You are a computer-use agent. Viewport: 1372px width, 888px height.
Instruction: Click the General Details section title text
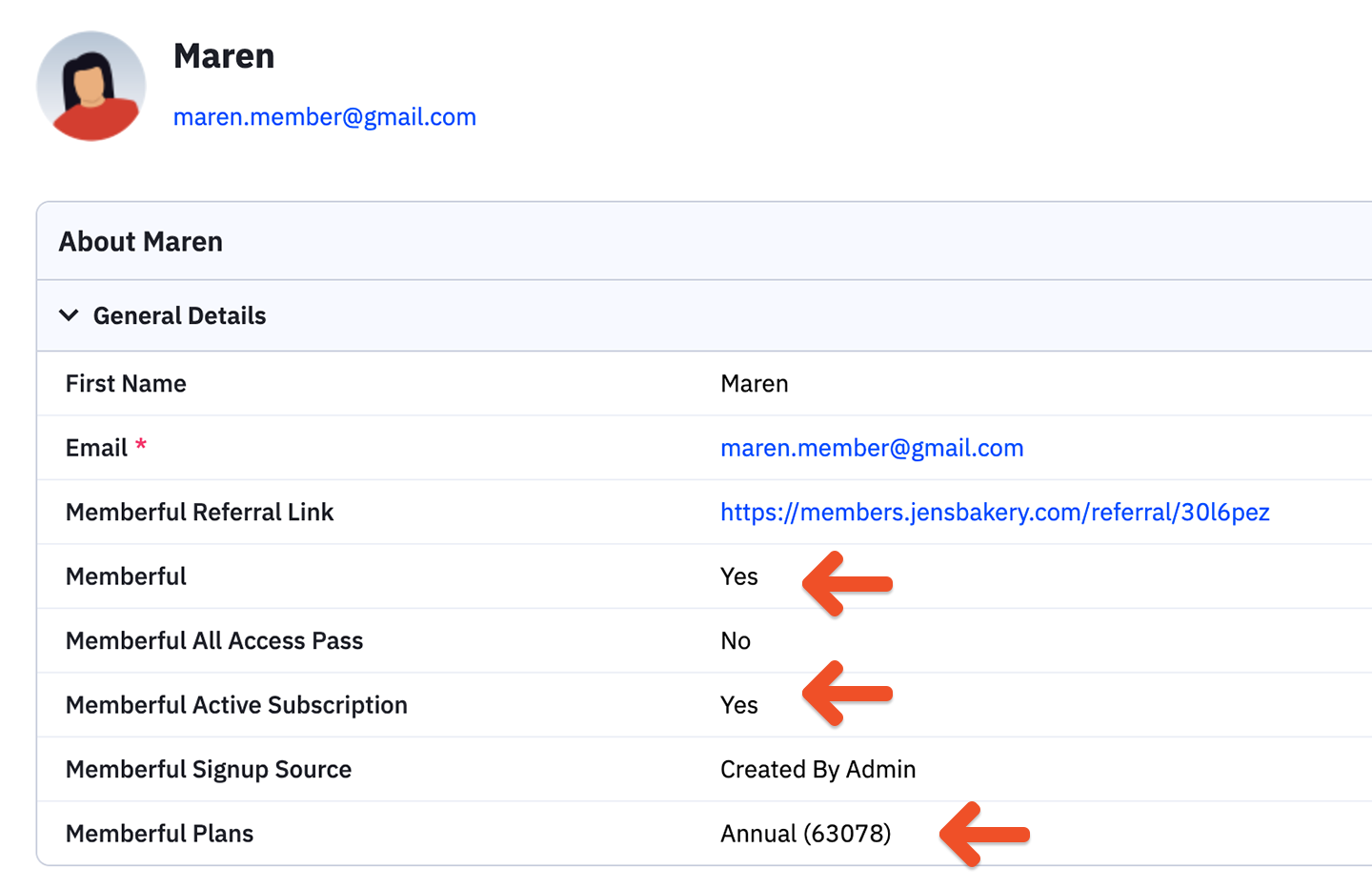tap(179, 314)
